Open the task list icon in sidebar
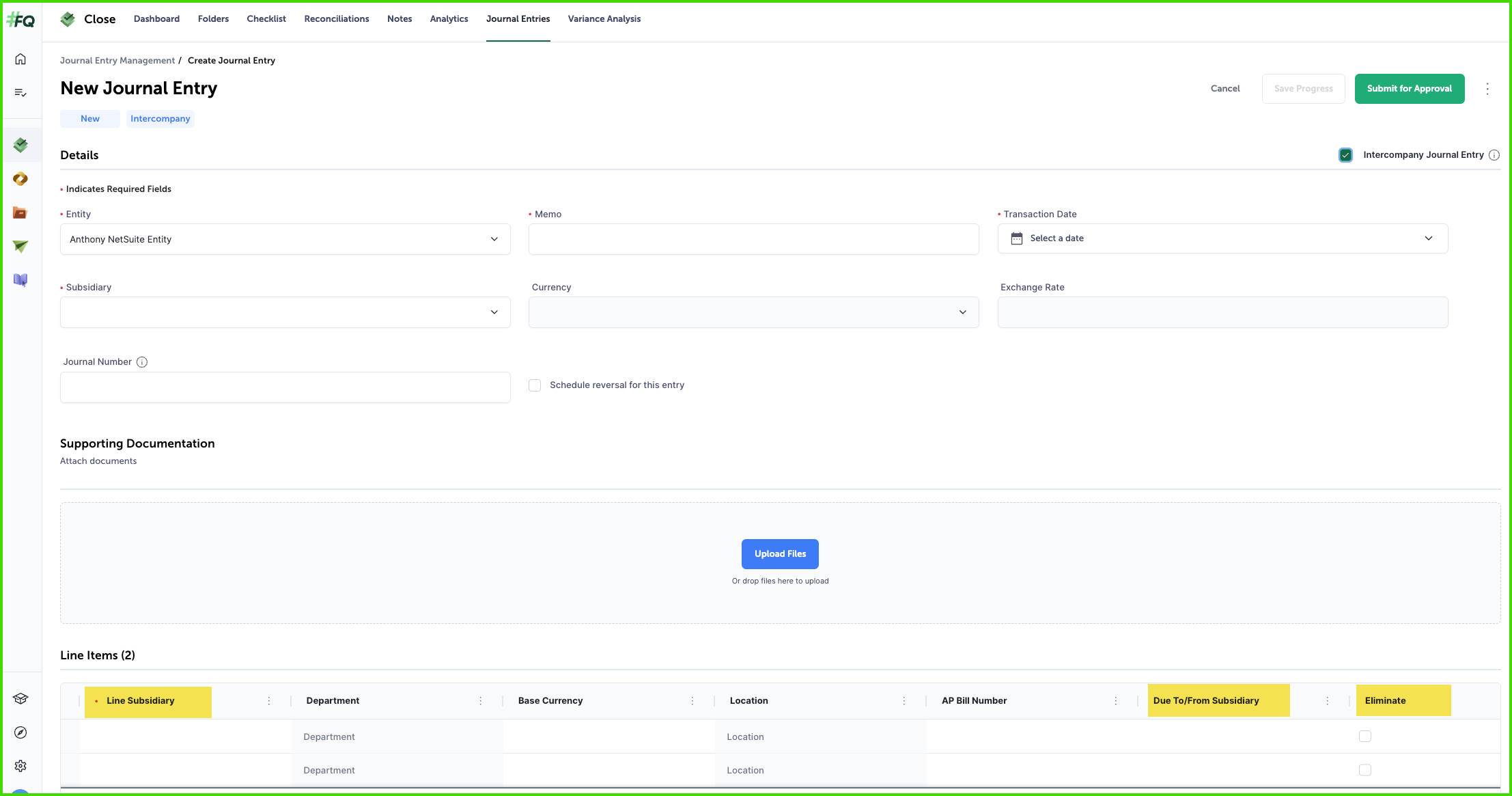 pos(20,93)
